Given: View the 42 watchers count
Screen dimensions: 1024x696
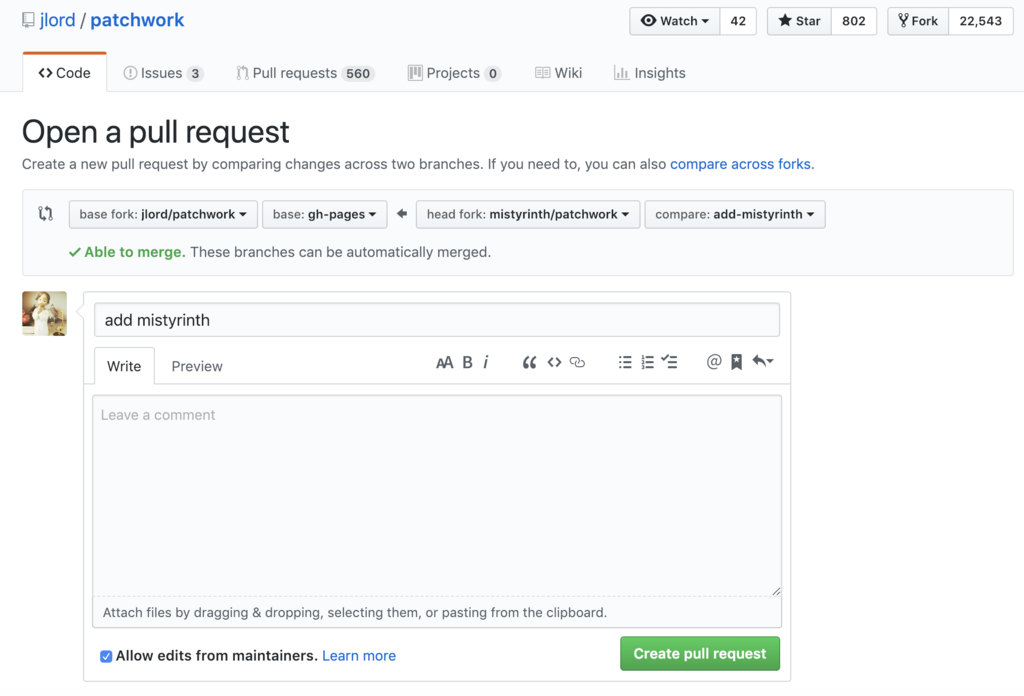Looking at the screenshot, I should pyautogui.click(x=738, y=21).
